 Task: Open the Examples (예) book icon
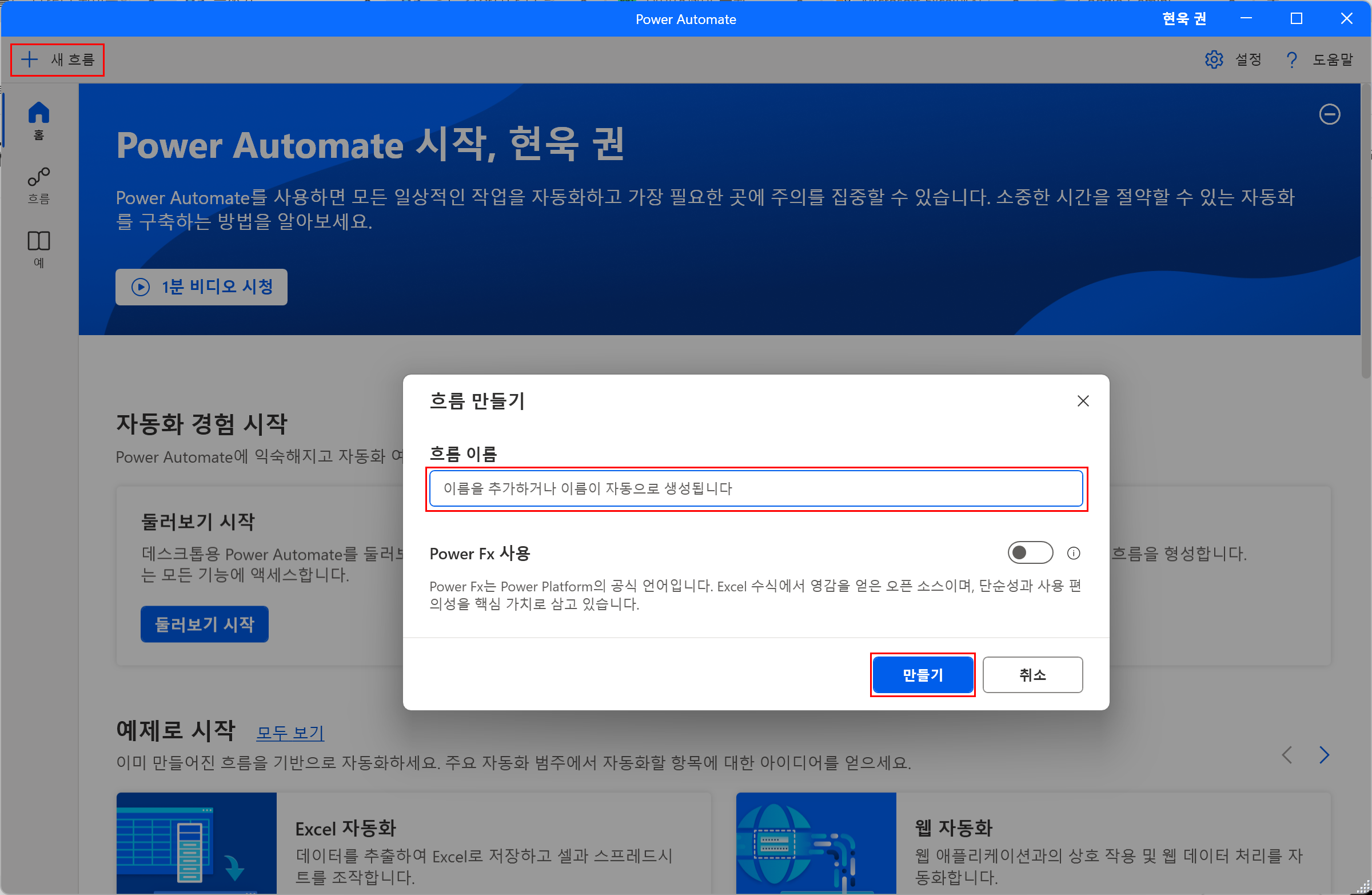click(x=39, y=241)
